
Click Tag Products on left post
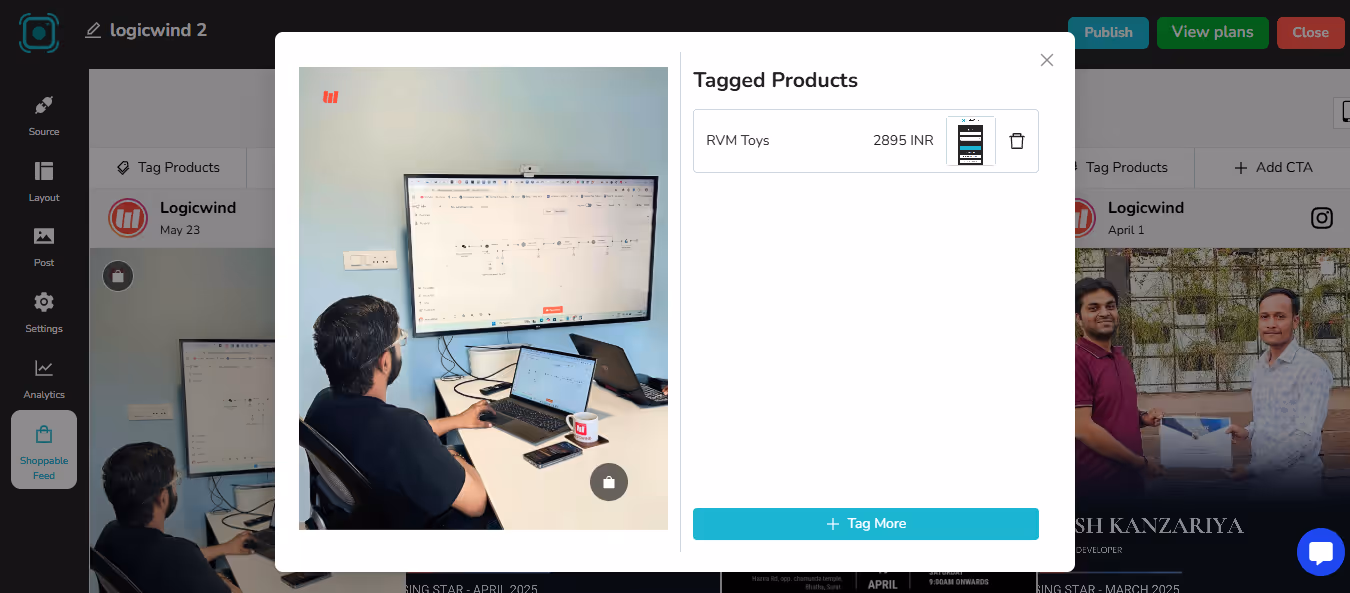pyautogui.click(x=168, y=167)
